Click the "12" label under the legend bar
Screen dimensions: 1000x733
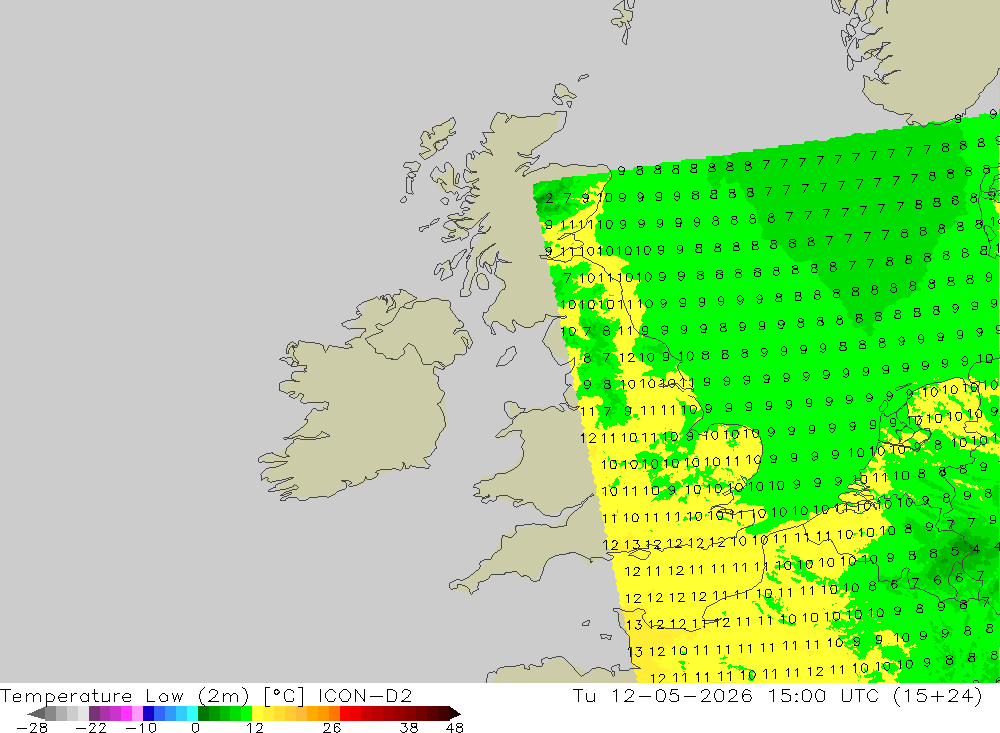click(x=255, y=728)
